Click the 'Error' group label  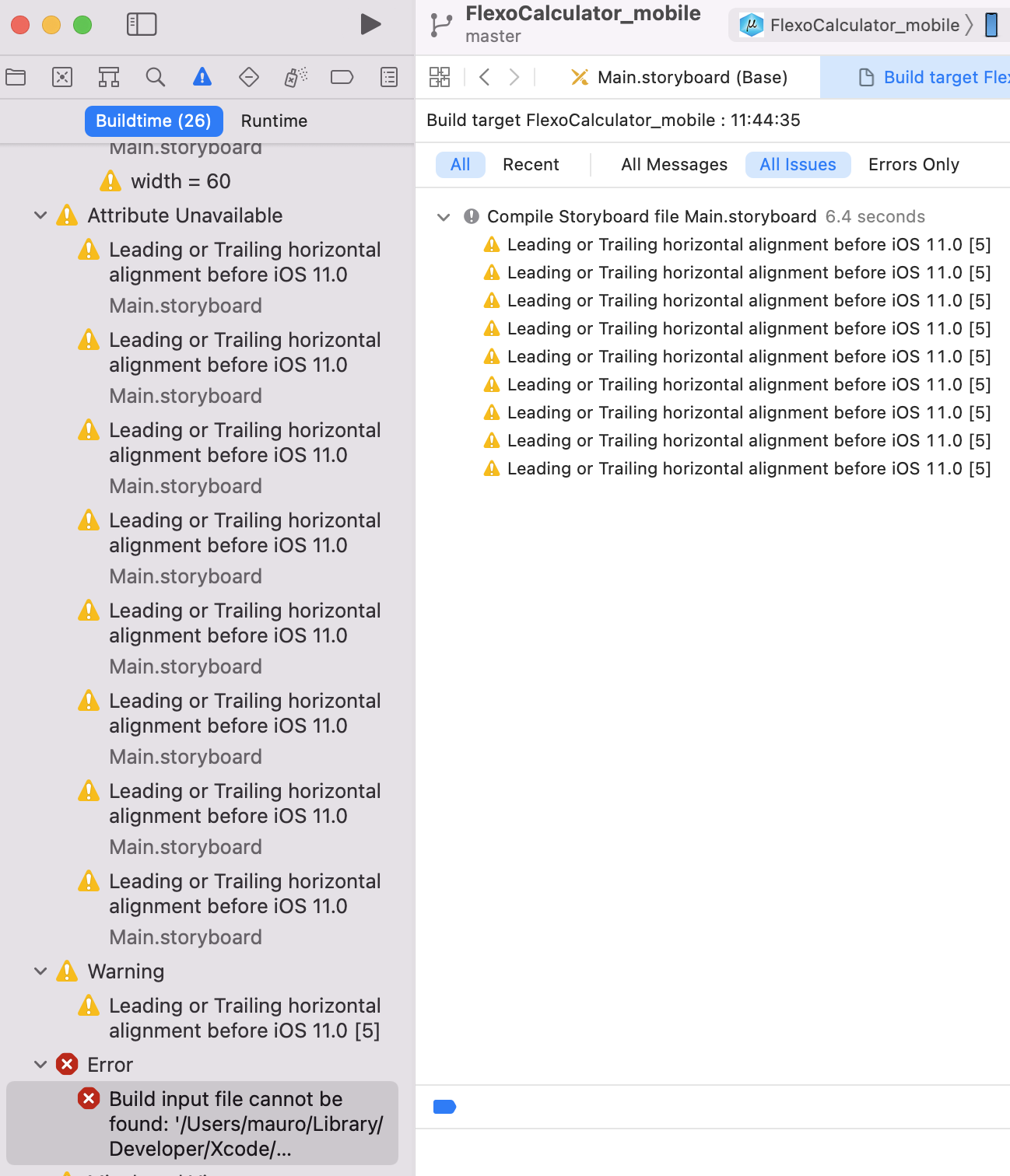110,1065
